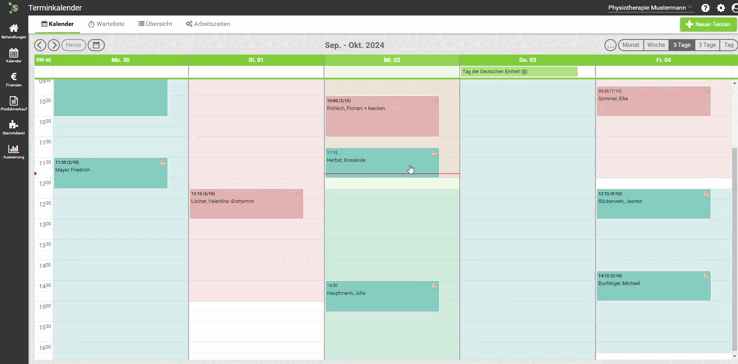This screenshot has width=738, height=364.
Task: Click the Heute button
Action: [x=74, y=45]
